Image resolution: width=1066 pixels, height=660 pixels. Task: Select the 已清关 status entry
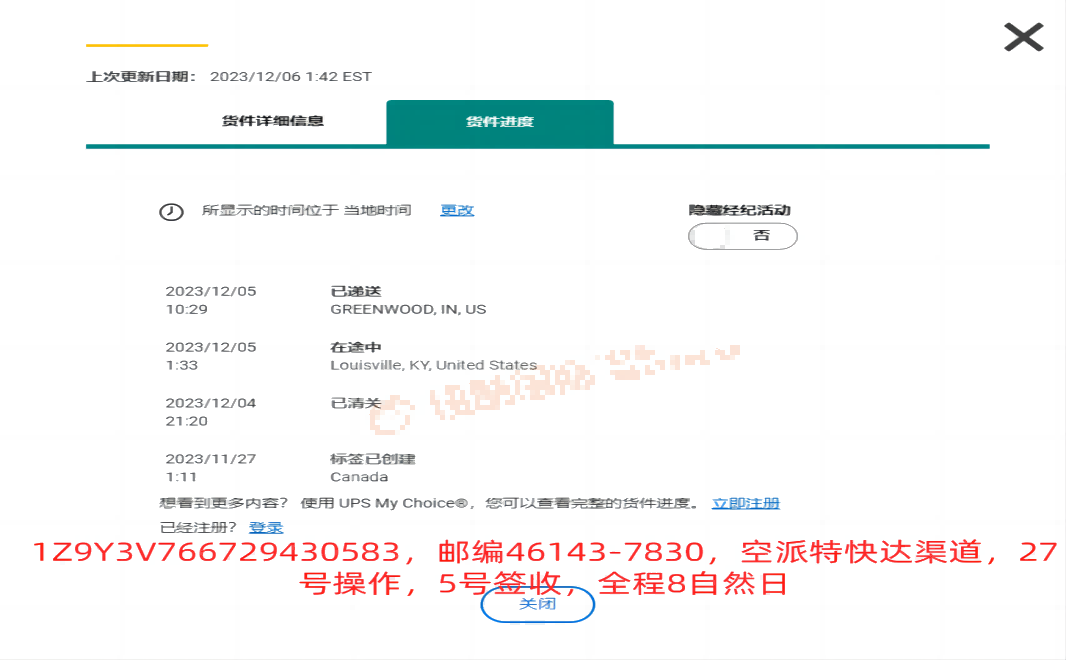click(356, 403)
